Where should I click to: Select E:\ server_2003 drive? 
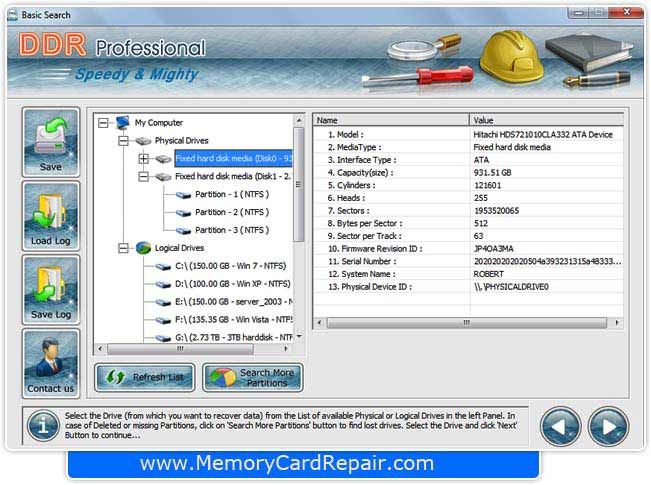pyautogui.click(x=234, y=301)
